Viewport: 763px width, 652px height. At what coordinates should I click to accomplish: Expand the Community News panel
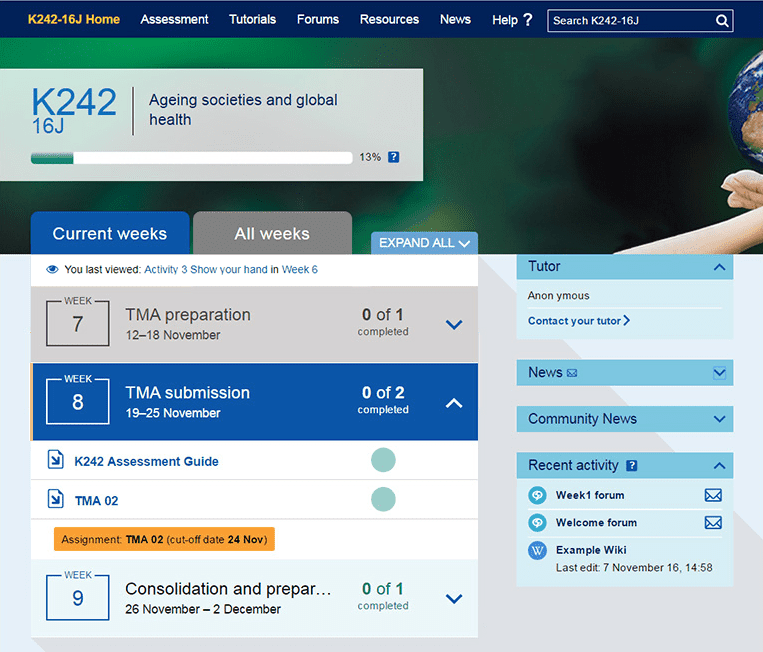[719, 419]
